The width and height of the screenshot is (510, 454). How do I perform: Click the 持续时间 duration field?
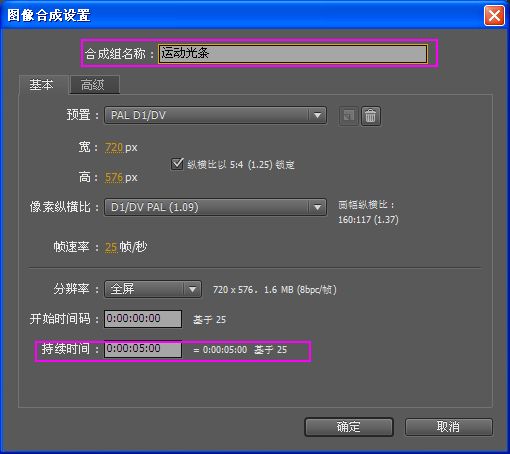tap(143, 349)
